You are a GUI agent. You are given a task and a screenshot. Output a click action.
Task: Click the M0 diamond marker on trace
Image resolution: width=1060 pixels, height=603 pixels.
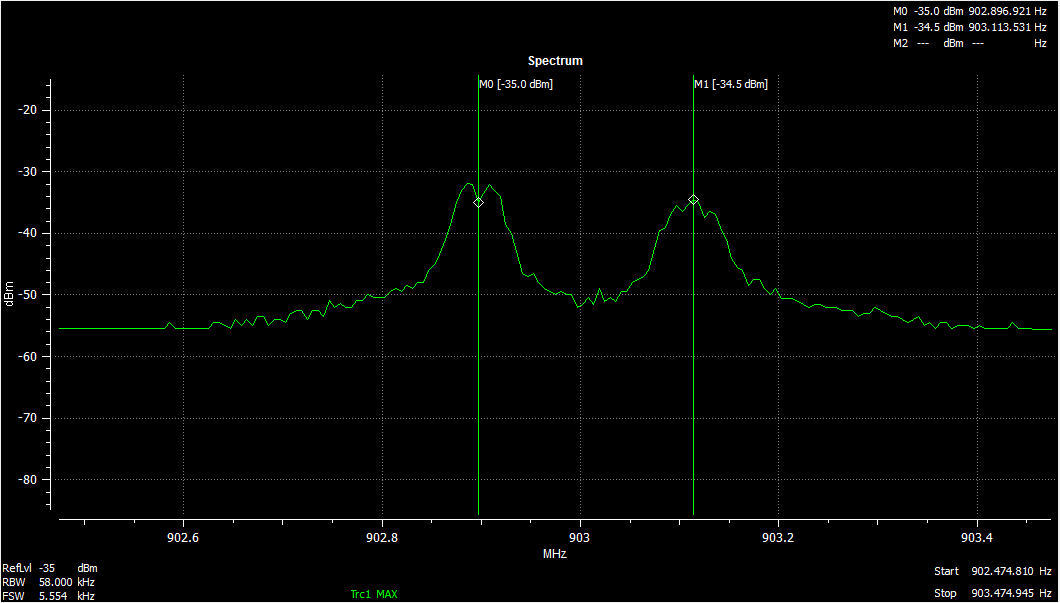[x=479, y=202]
